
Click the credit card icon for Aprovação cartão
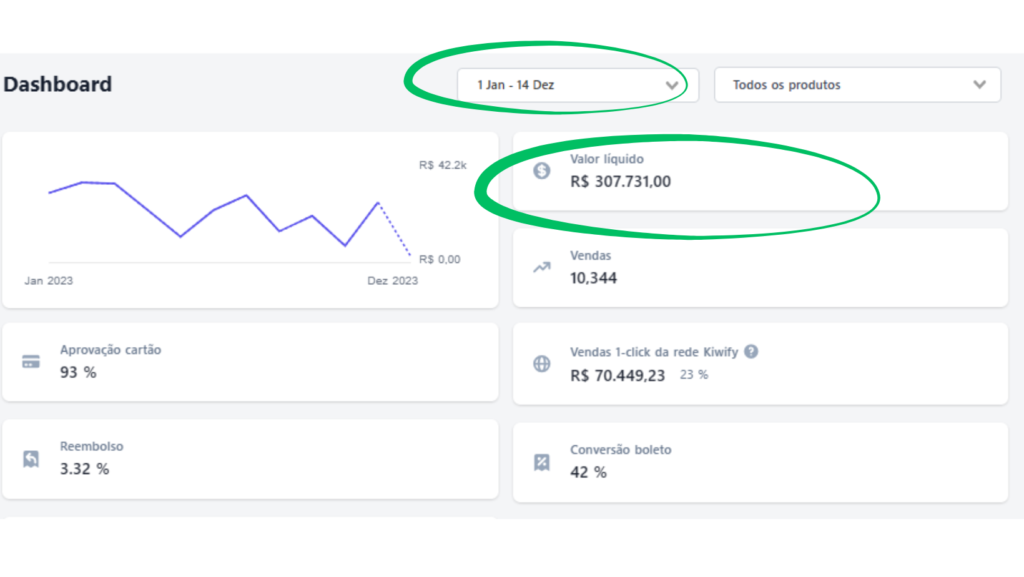(x=31, y=361)
